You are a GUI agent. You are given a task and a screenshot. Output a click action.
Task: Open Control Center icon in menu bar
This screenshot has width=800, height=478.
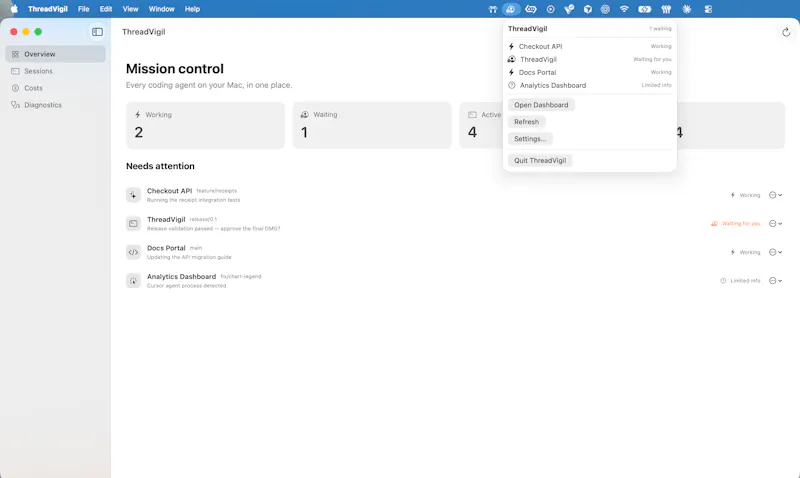[x=708, y=9]
